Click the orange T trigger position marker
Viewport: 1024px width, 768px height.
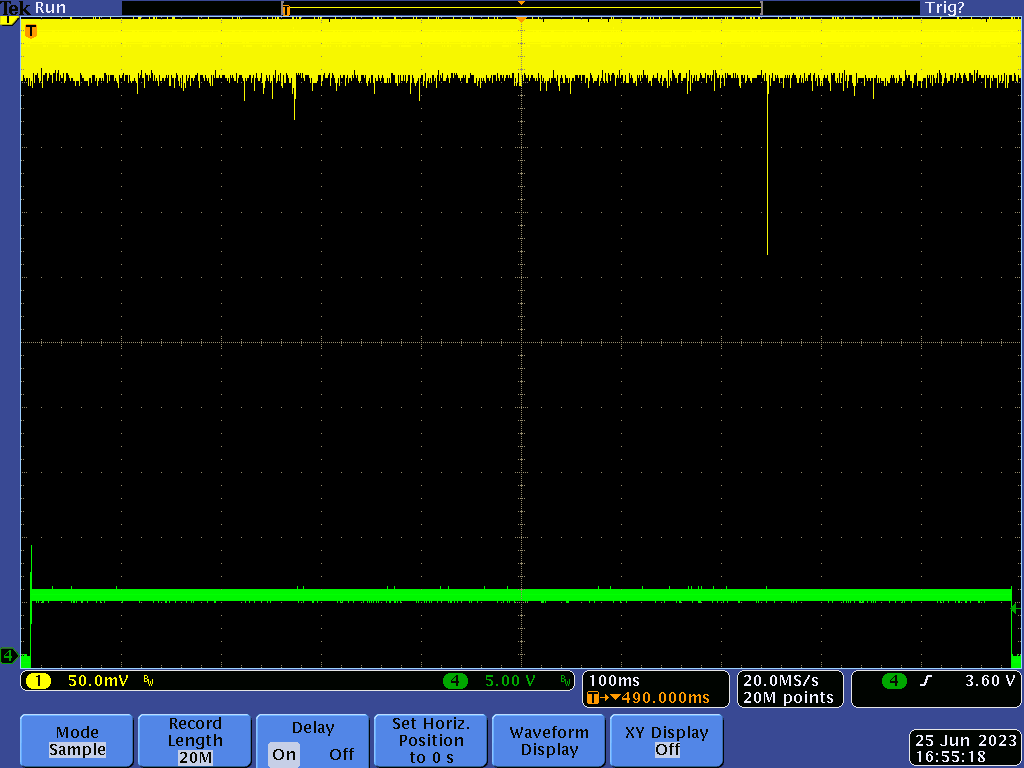coord(30,31)
